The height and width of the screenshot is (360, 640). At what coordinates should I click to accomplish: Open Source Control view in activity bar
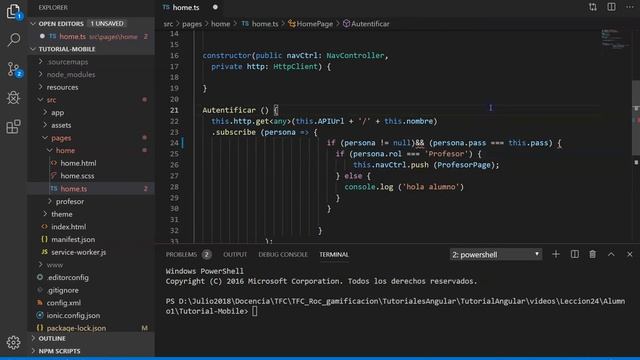[13, 69]
